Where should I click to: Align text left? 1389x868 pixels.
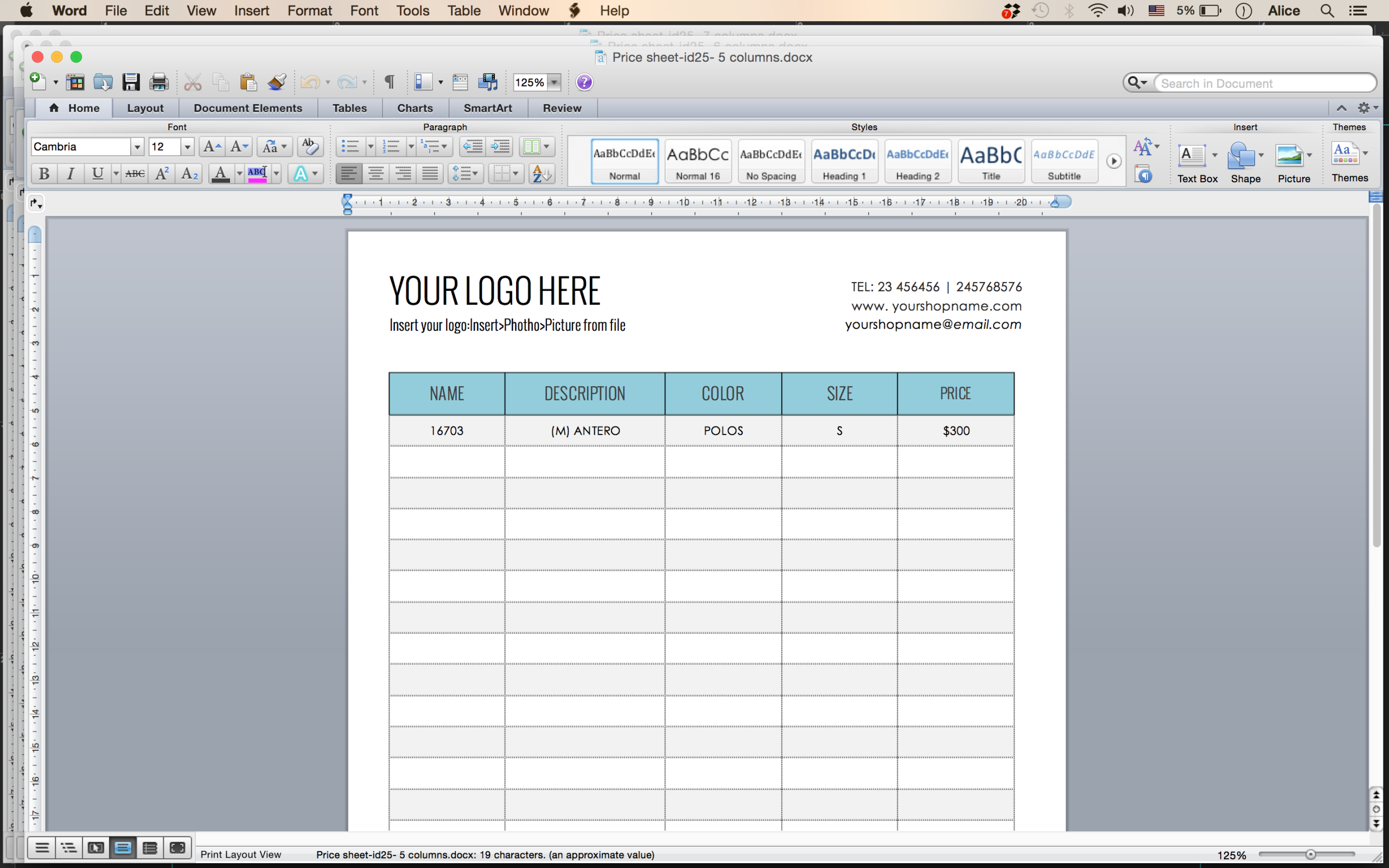click(x=348, y=174)
